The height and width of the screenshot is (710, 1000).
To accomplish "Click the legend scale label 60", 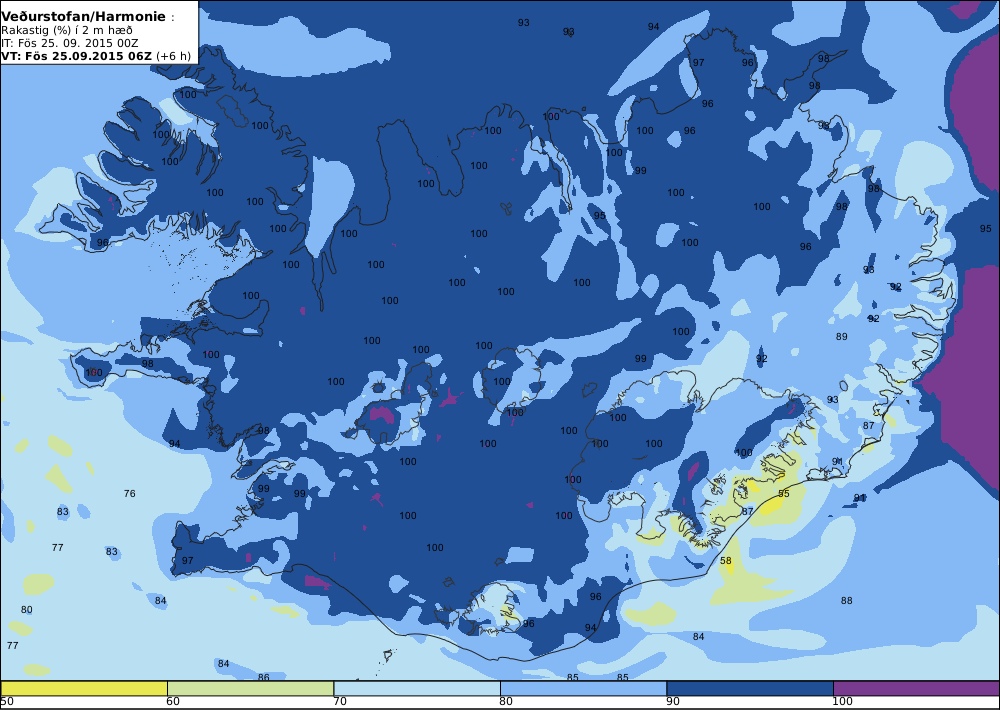I will pyautogui.click(x=173, y=702).
